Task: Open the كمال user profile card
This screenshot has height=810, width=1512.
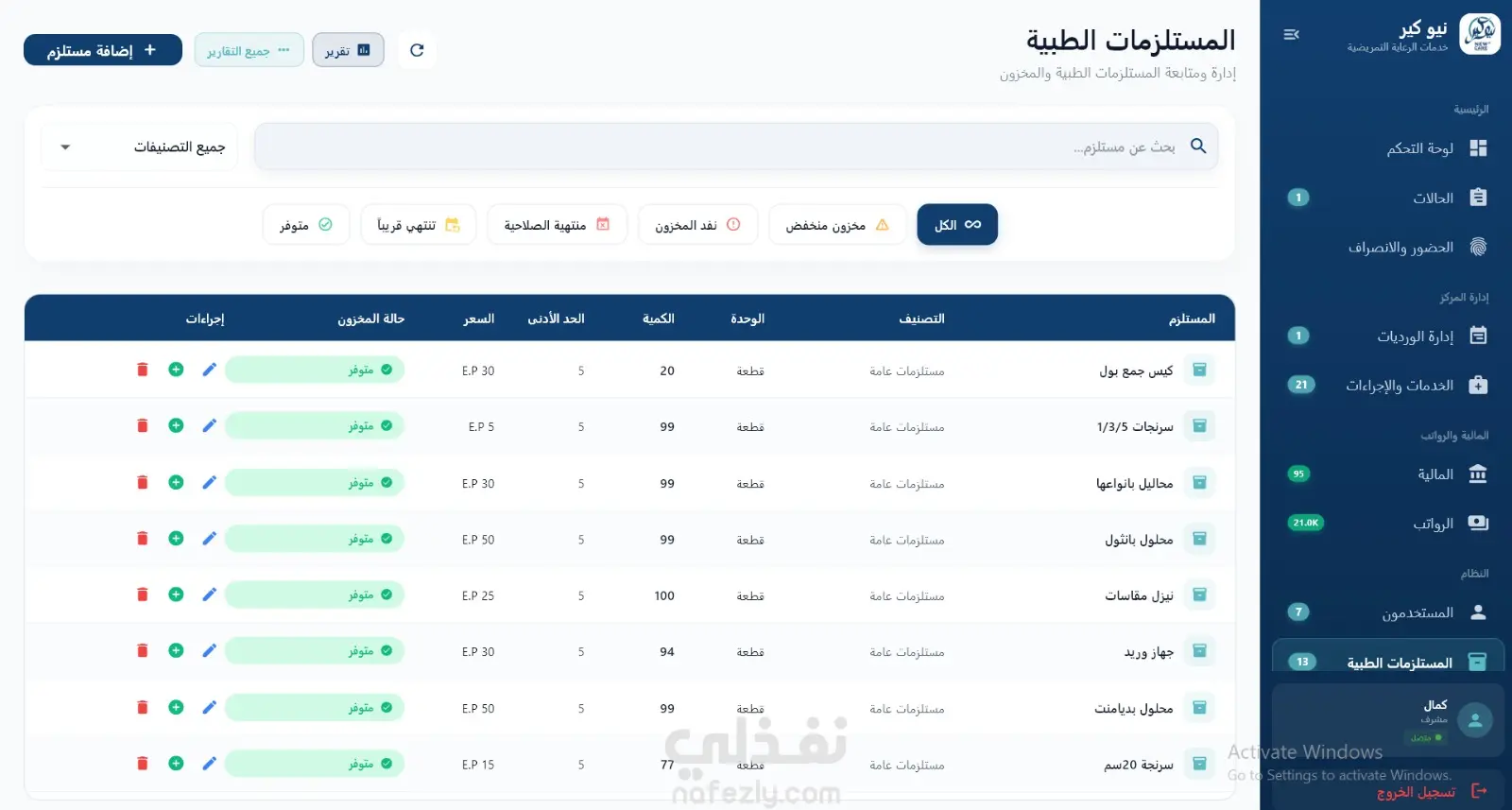Action: (1387, 720)
